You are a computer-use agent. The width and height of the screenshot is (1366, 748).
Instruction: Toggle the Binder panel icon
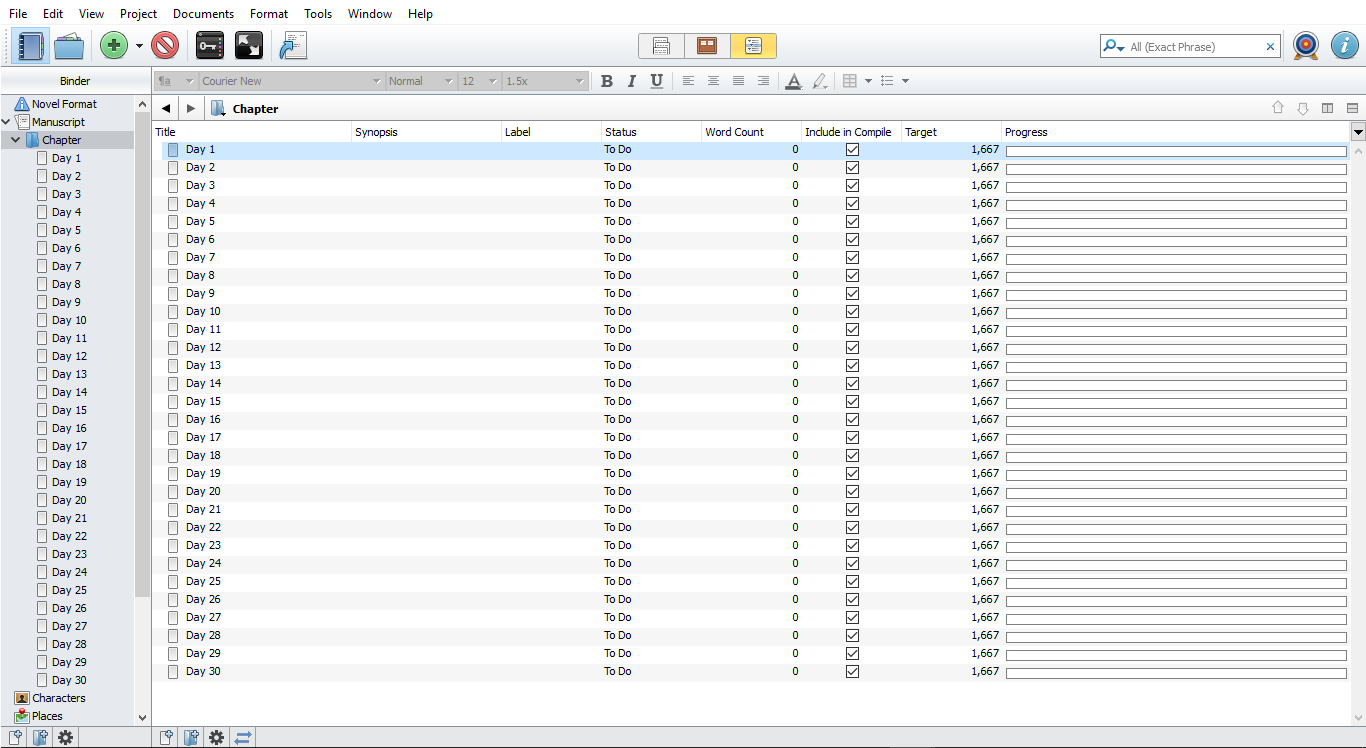tap(32, 46)
